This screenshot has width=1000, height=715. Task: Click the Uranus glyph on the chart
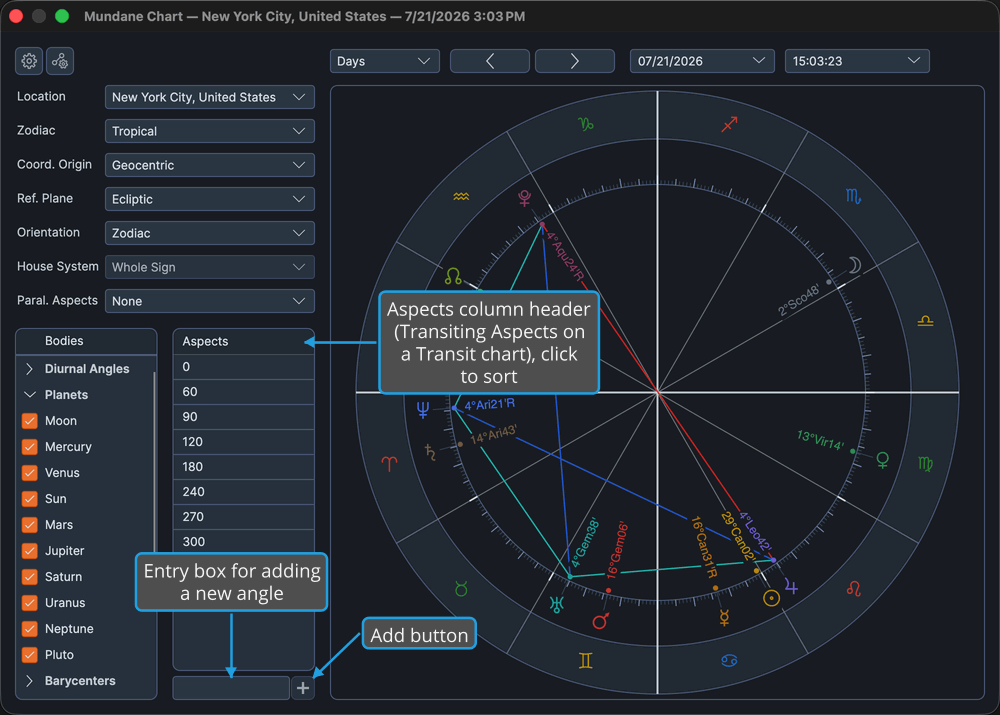[557, 604]
